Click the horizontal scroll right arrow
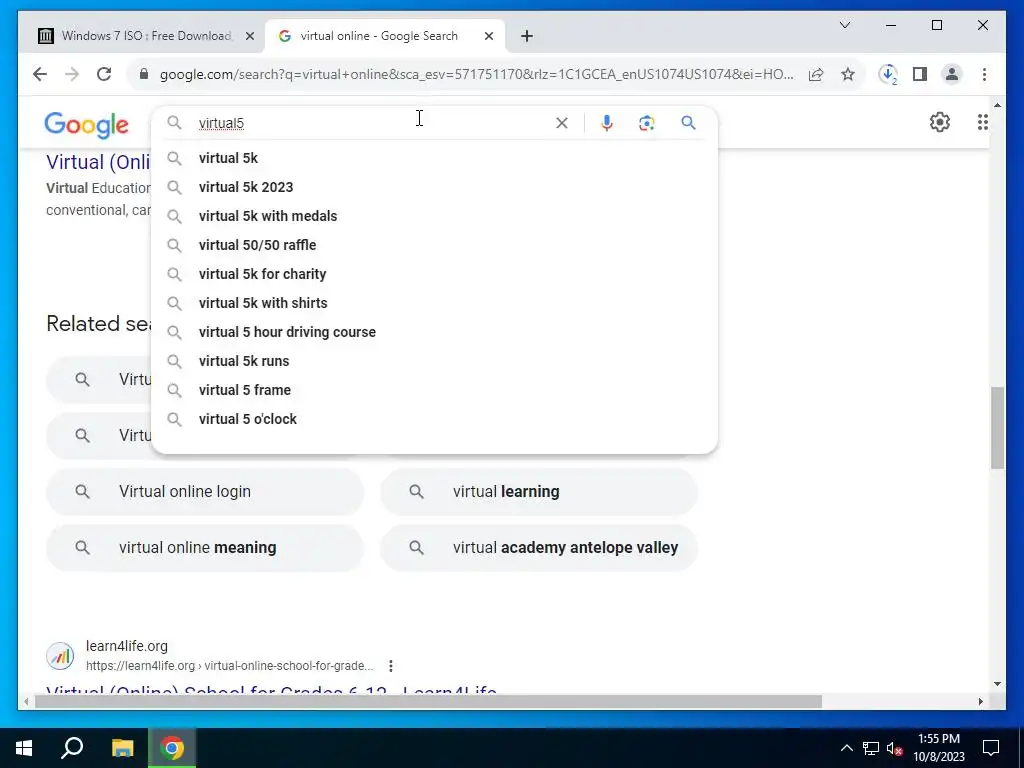 point(981,702)
